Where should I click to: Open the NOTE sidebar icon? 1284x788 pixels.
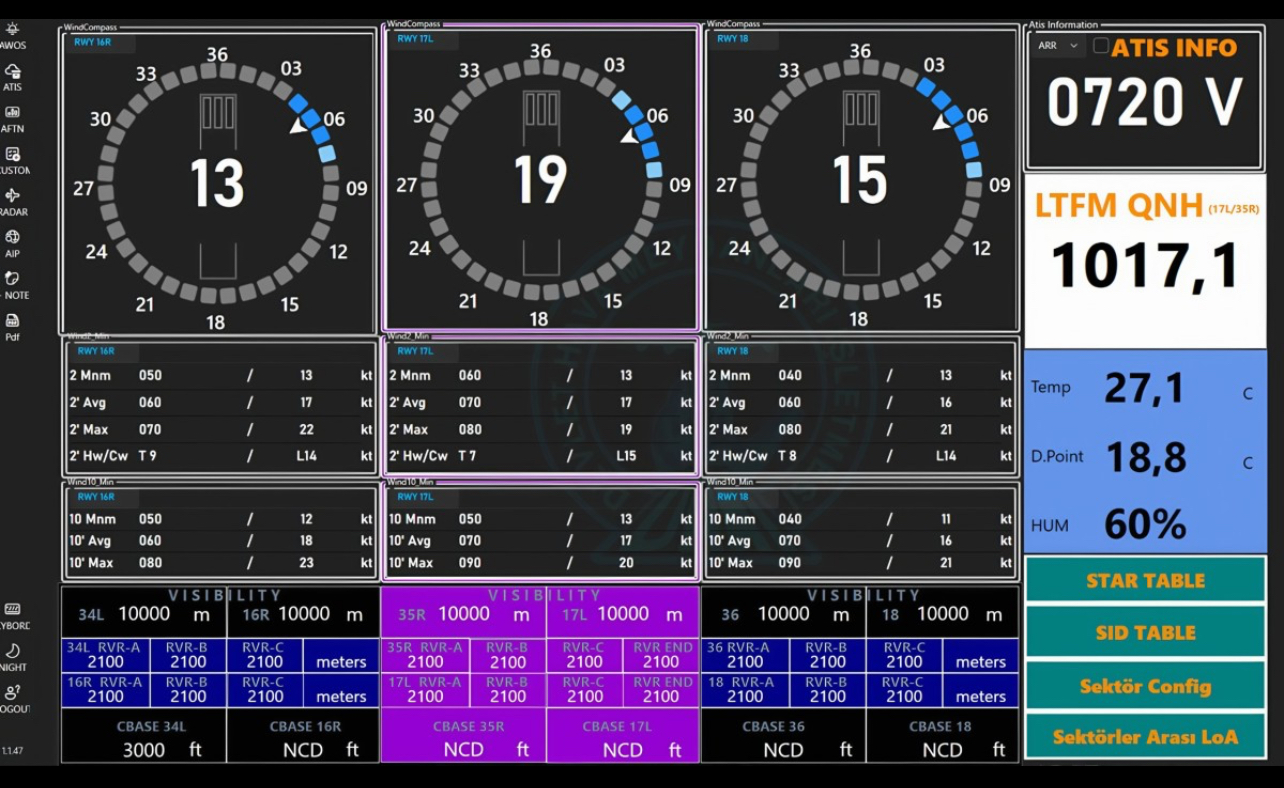click(x=12, y=280)
